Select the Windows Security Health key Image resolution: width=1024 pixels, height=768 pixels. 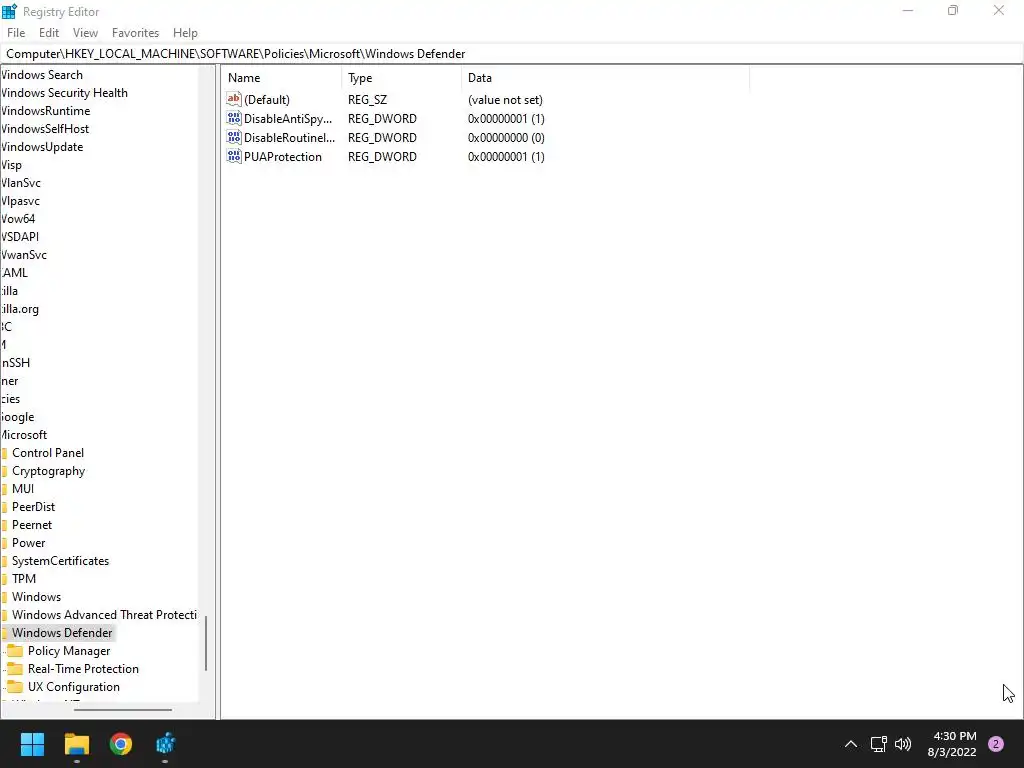pyautogui.click(x=64, y=93)
